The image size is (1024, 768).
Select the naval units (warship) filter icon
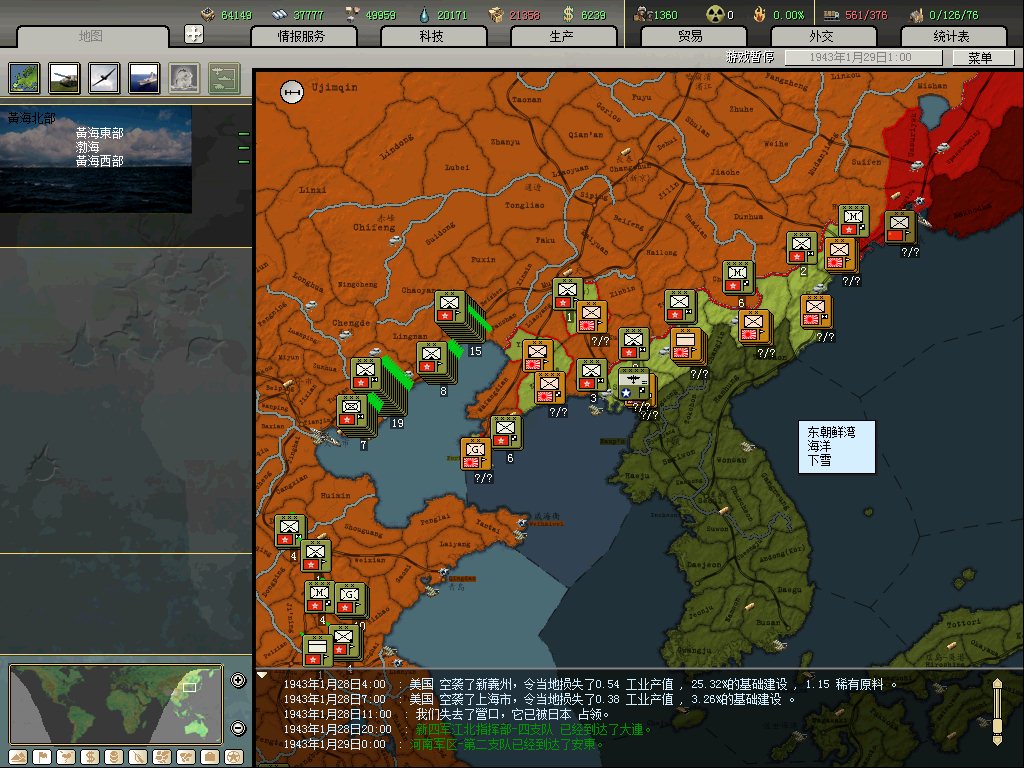tap(144, 78)
